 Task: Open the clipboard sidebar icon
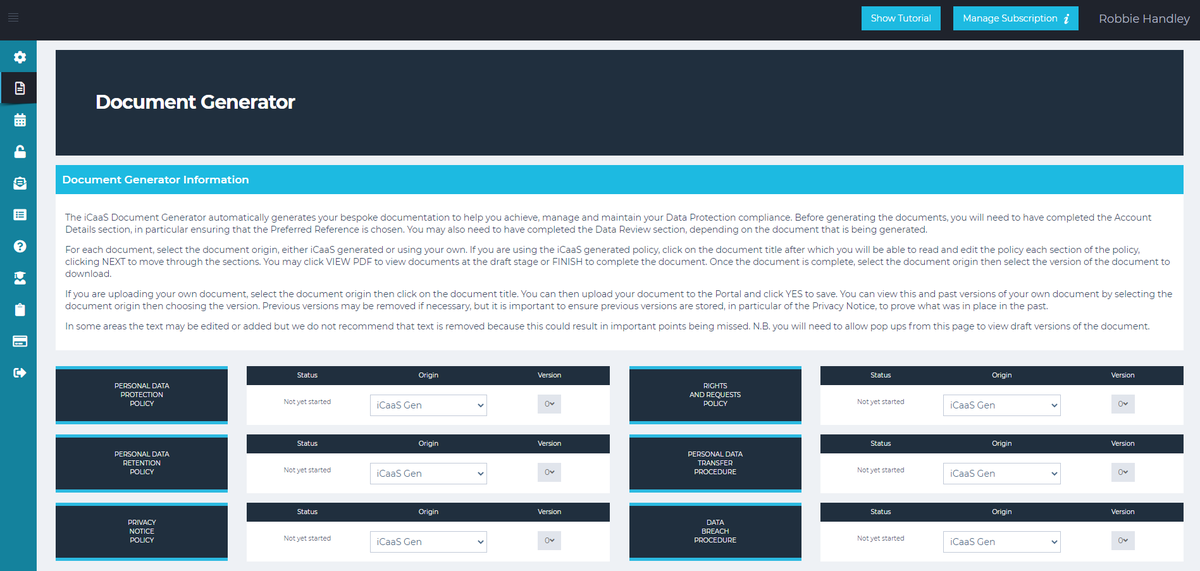pyautogui.click(x=19, y=309)
